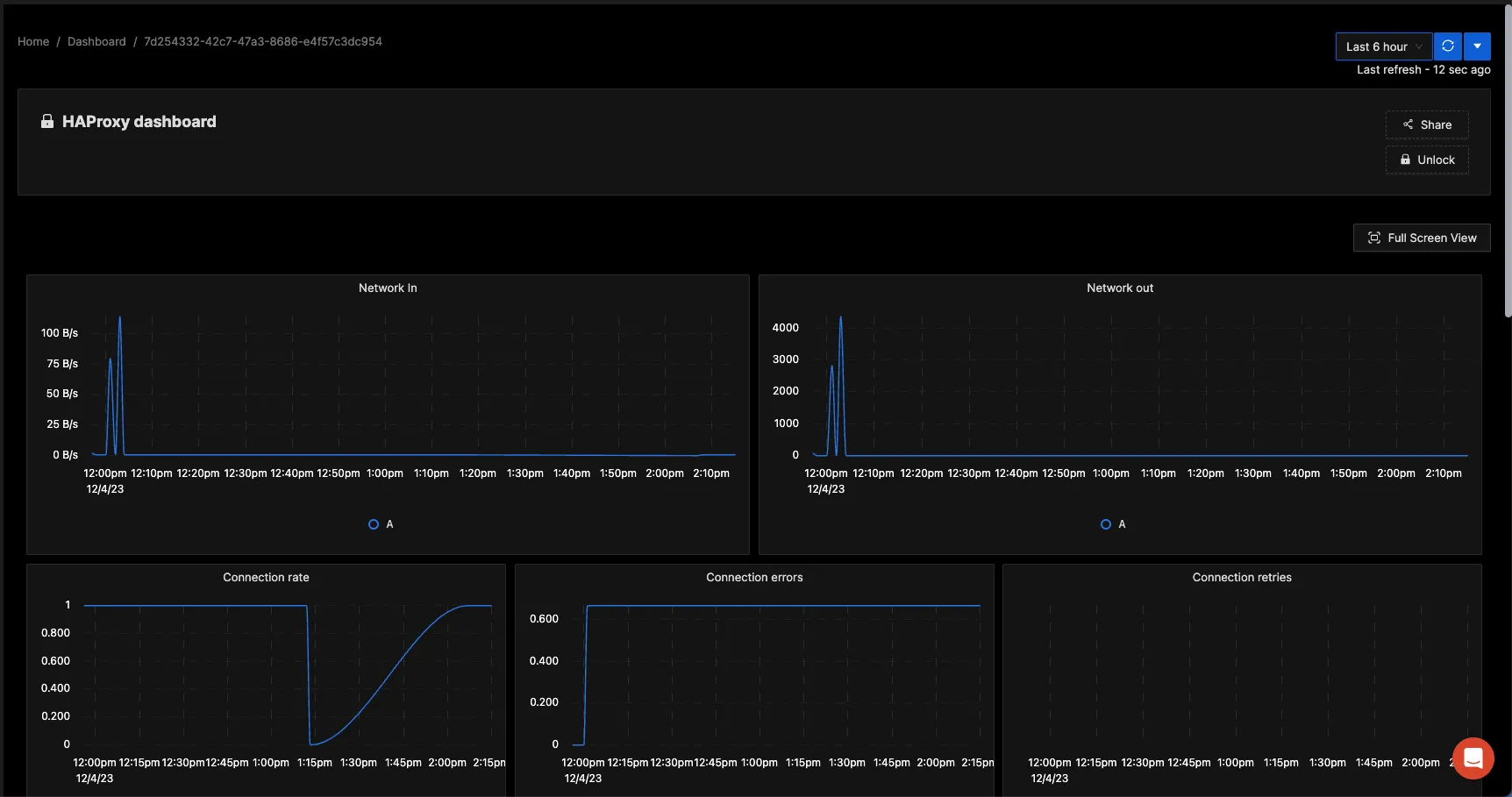
Task: Click the Connection rate panel title
Action: 266,577
